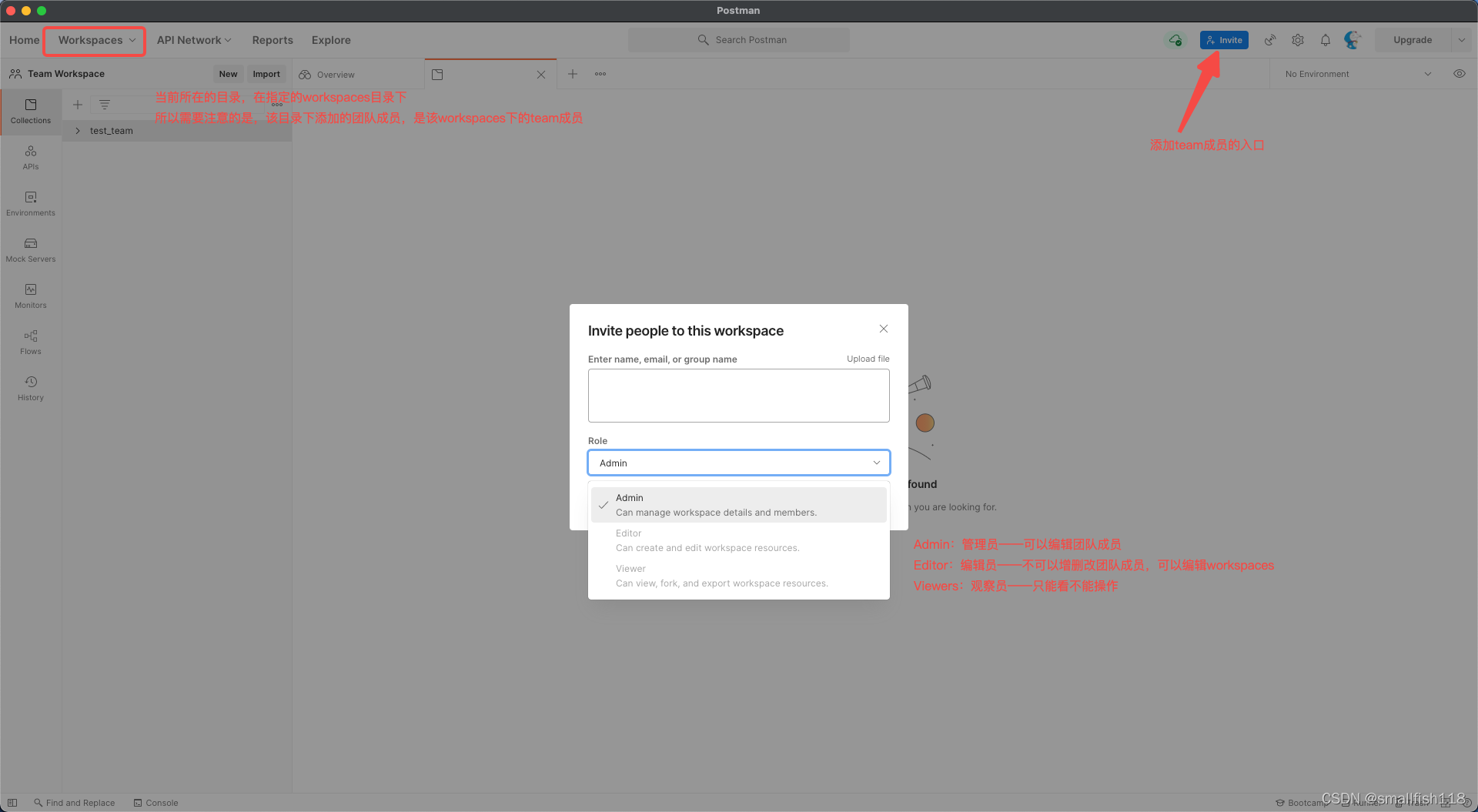Expand the test_team collection
Viewport: 1478px width, 812px height.
click(78, 131)
